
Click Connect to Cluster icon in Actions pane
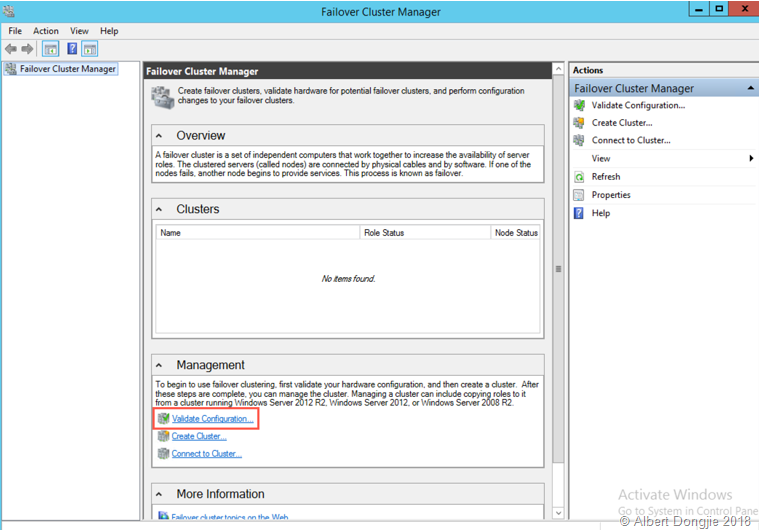579,140
